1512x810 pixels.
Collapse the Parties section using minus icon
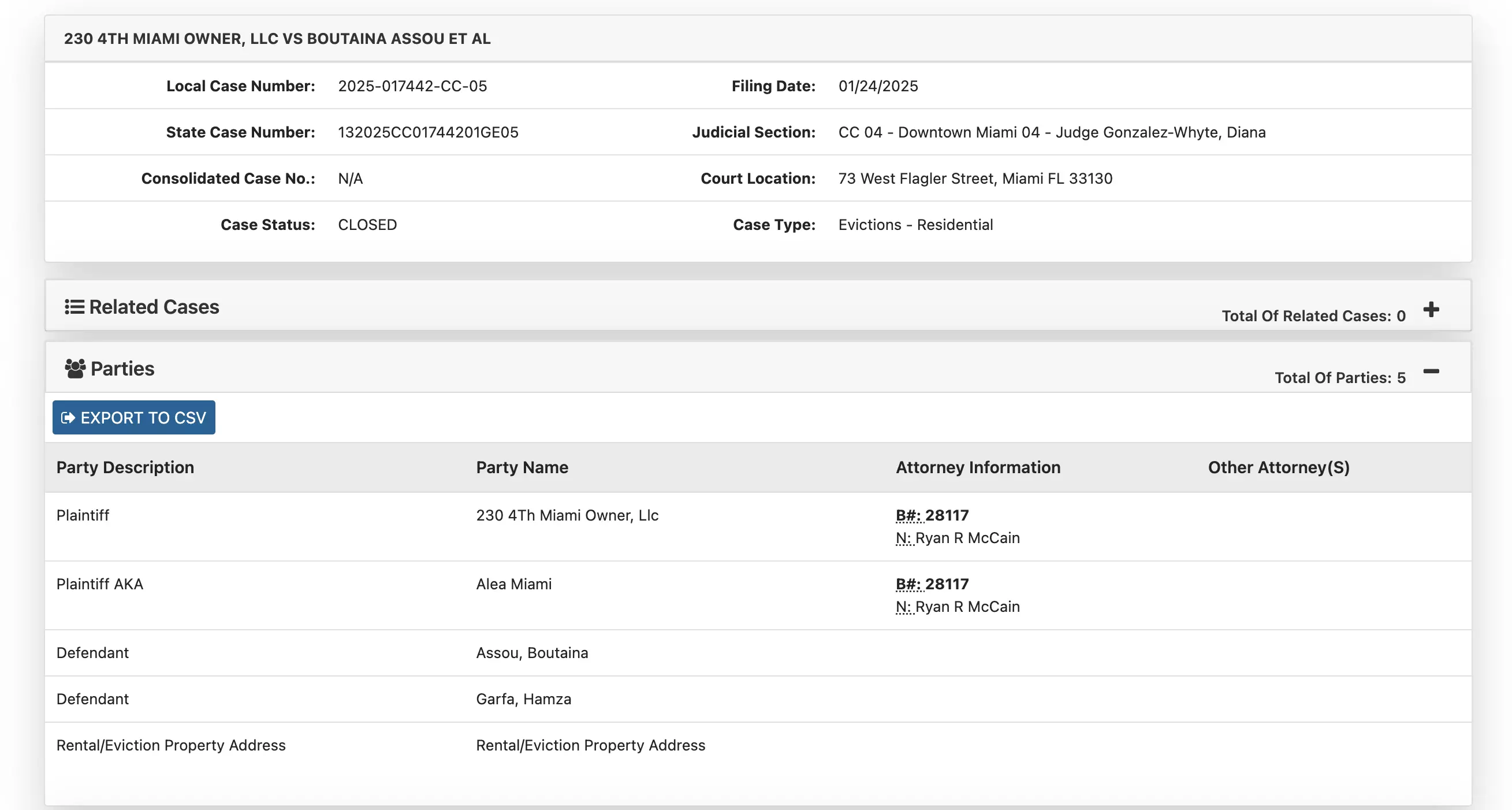click(1431, 371)
